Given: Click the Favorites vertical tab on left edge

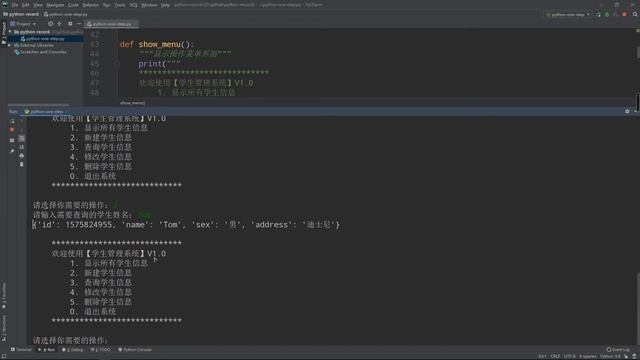Looking at the screenshot, I should [4, 296].
